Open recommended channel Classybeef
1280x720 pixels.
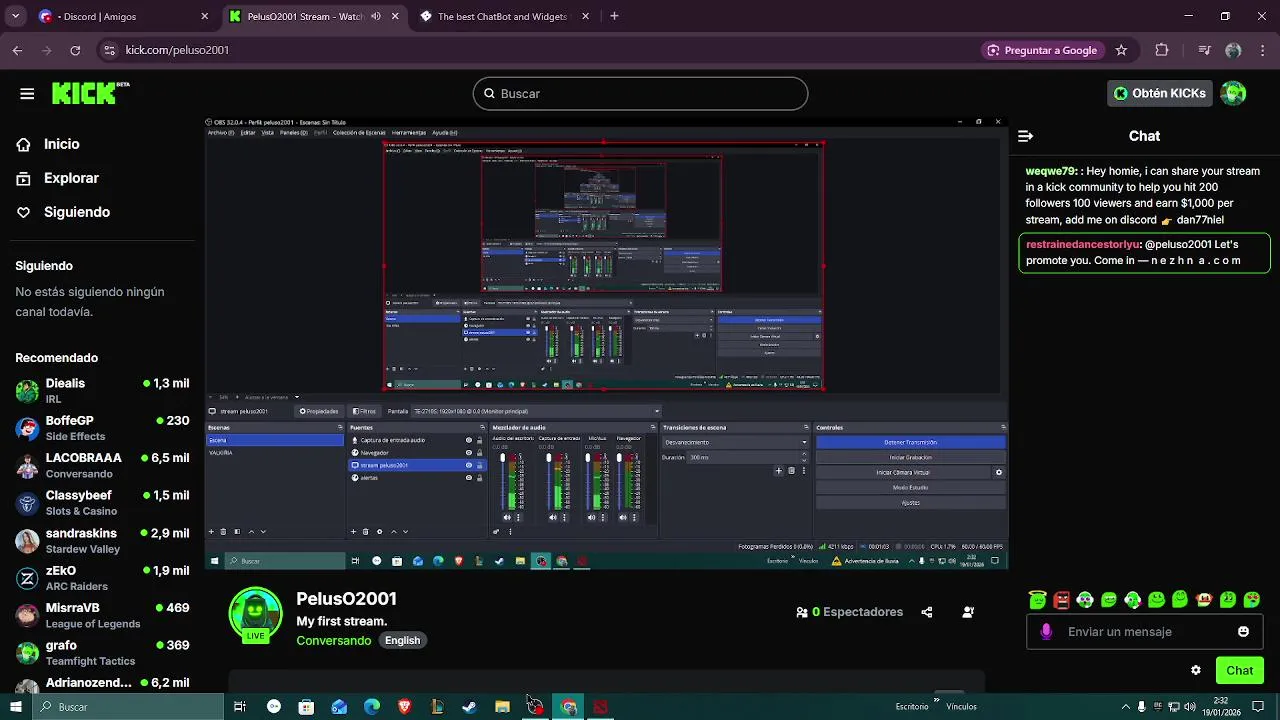pos(102,502)
